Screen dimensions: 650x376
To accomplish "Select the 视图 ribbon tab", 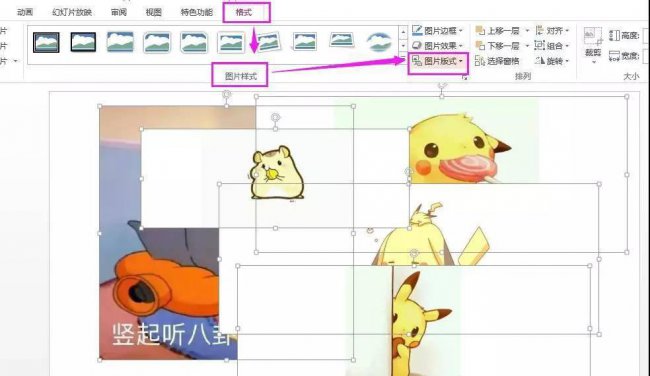I will click(153, 12).
